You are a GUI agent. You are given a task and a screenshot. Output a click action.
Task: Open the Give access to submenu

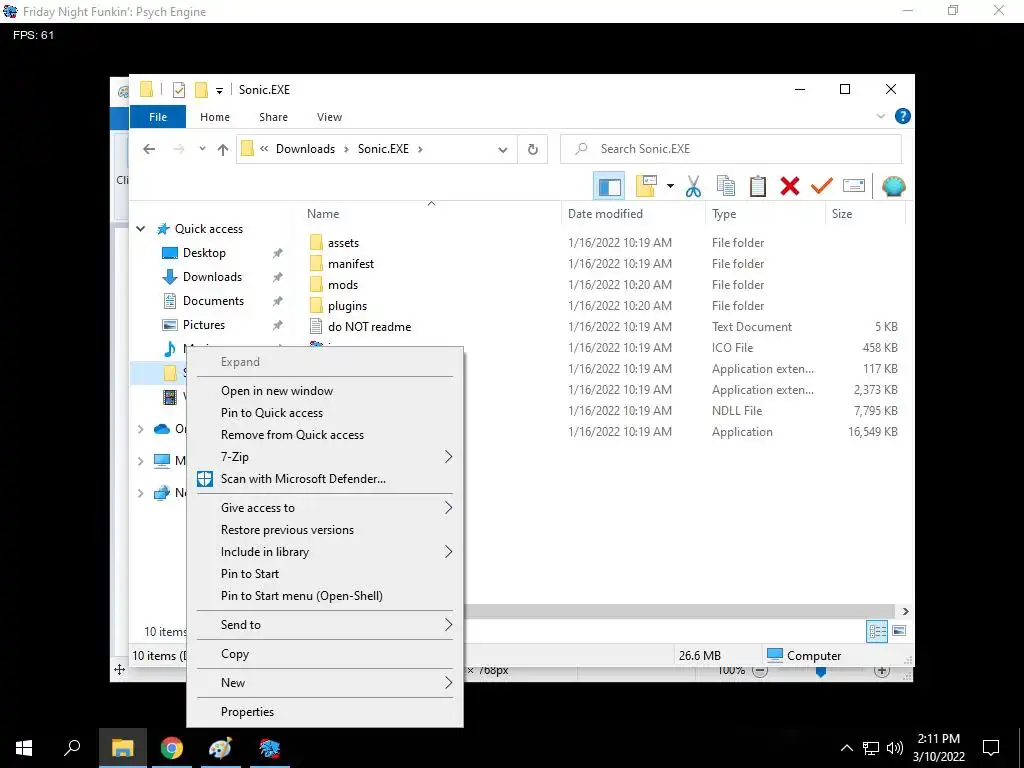pyautogui.click(x=325, y=507)
